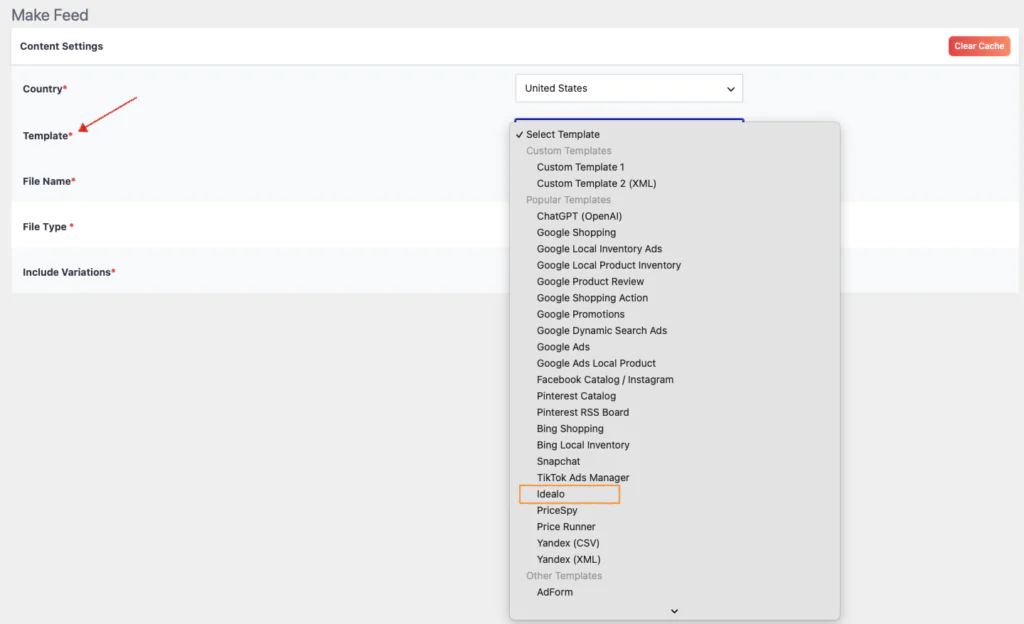Click the scroll-down chevron in template list

coord(675,611)
